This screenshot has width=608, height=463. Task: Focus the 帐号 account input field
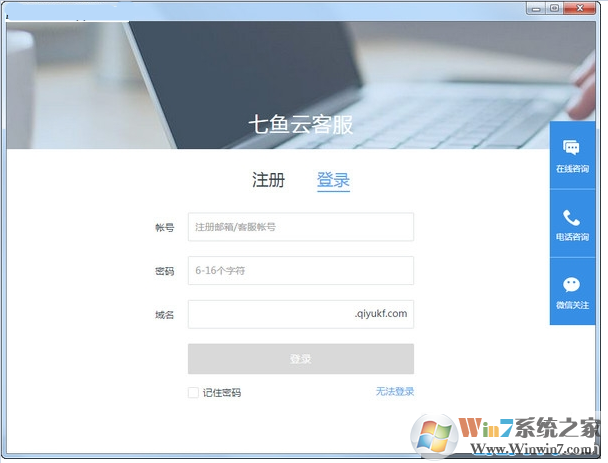[301, 227]
